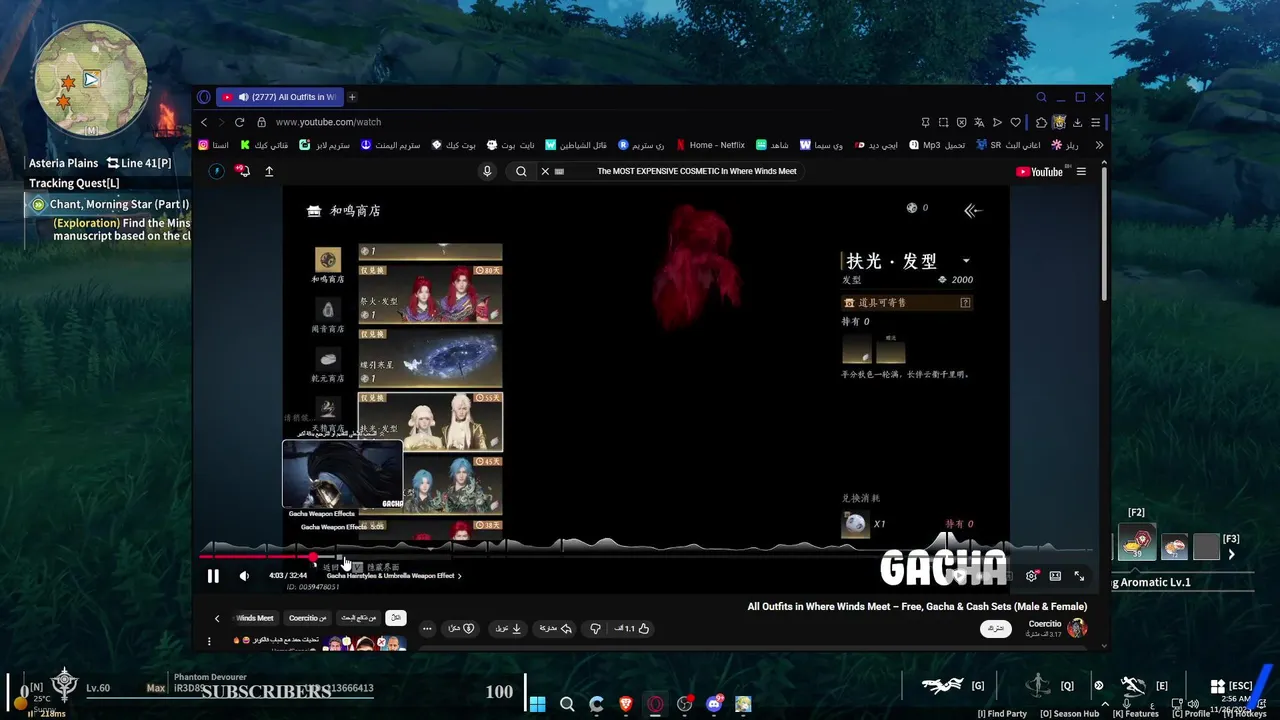Open browser tab search magnifier

coord(1041,97)
